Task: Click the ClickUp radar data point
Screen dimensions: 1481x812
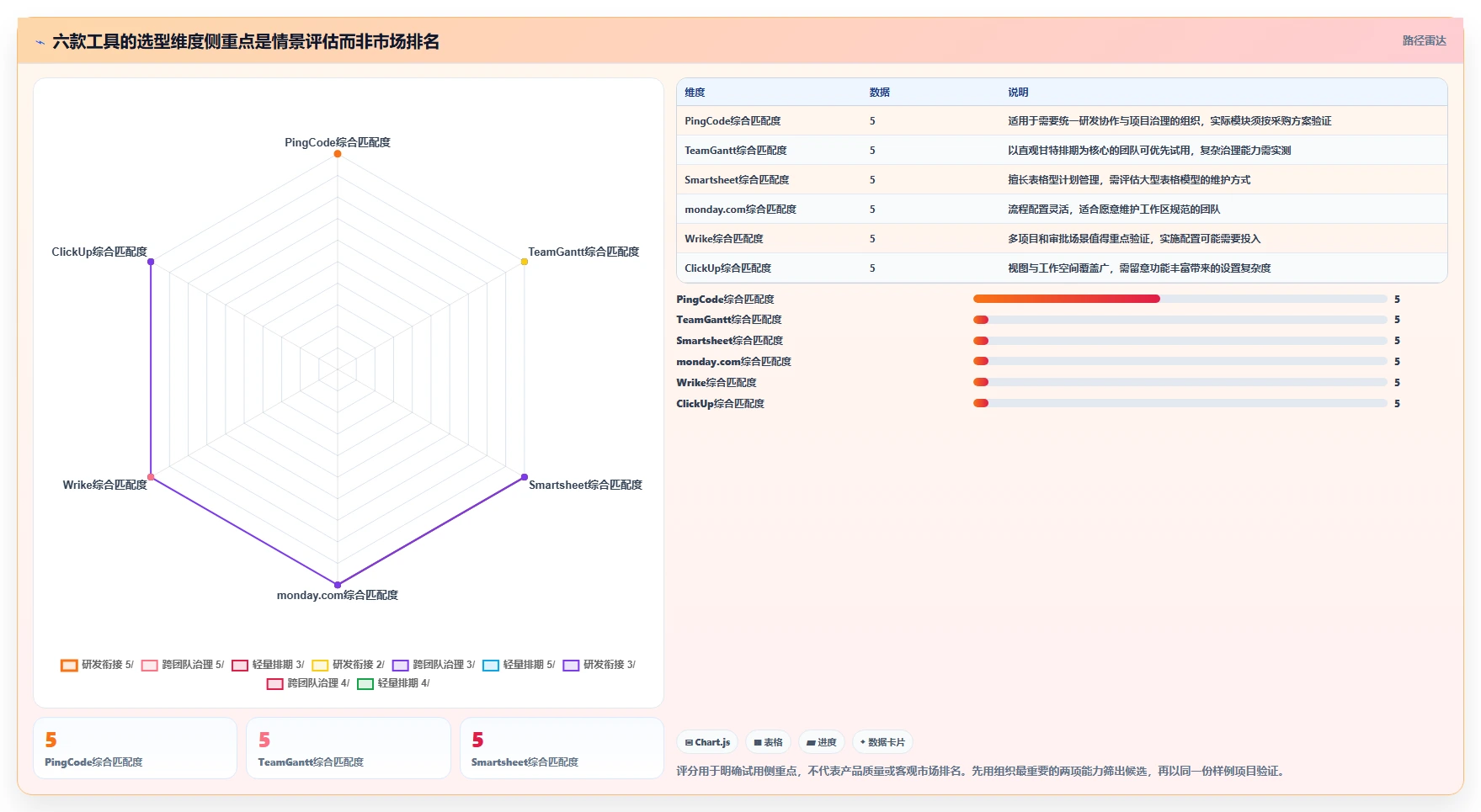Action: (151, 262)
